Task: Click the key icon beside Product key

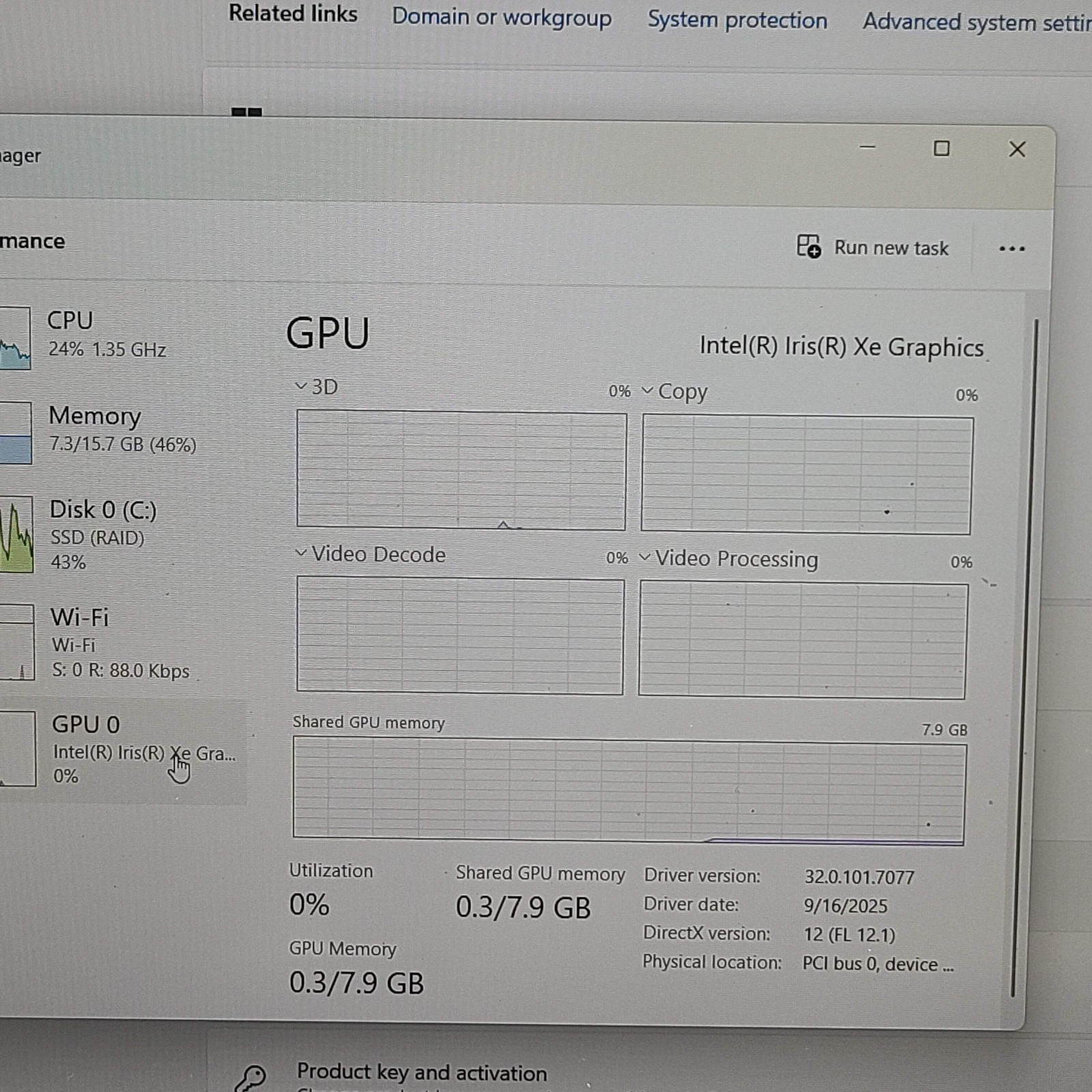Action: 250,1078
